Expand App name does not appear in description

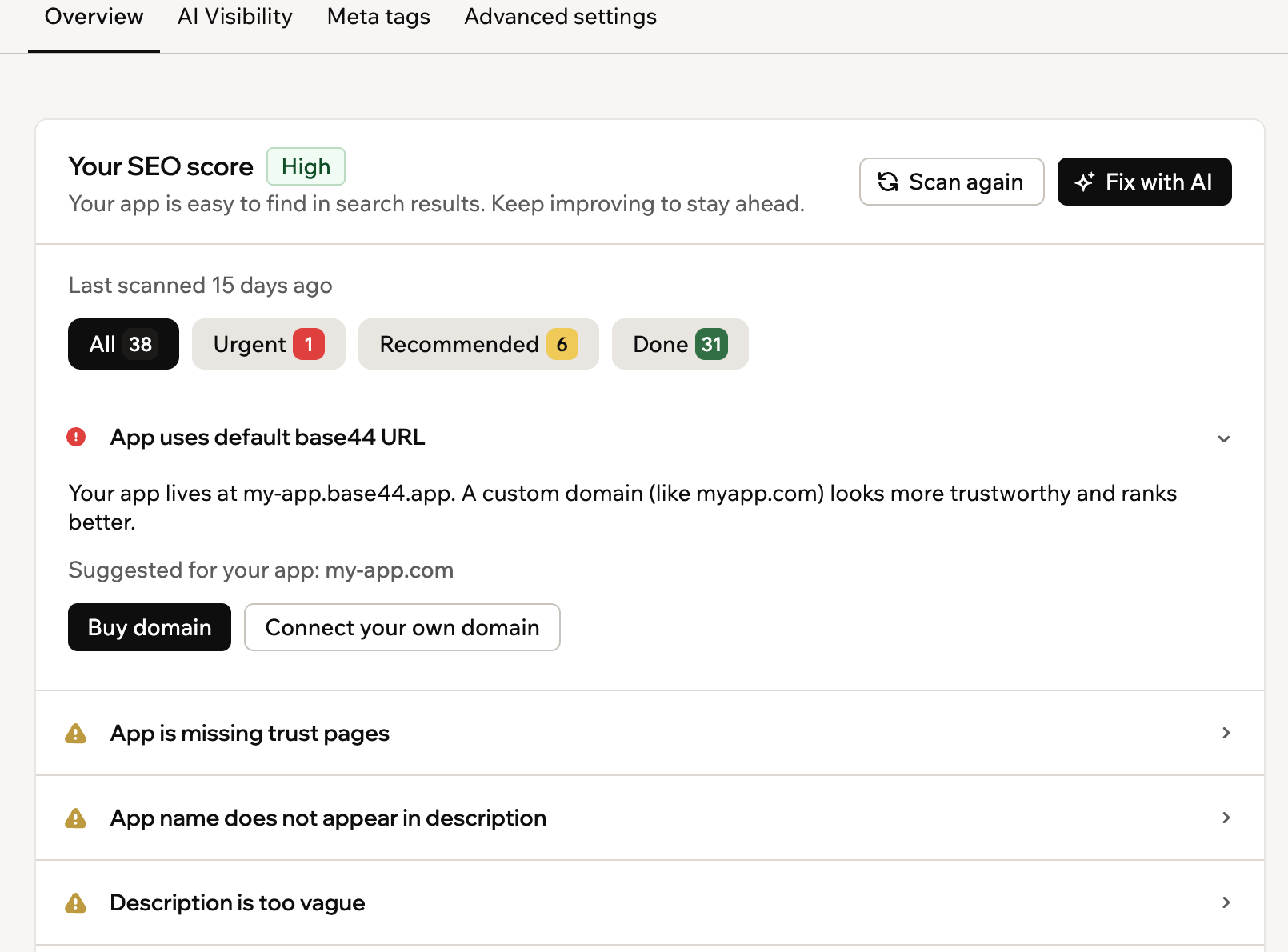click(1226, 818)
